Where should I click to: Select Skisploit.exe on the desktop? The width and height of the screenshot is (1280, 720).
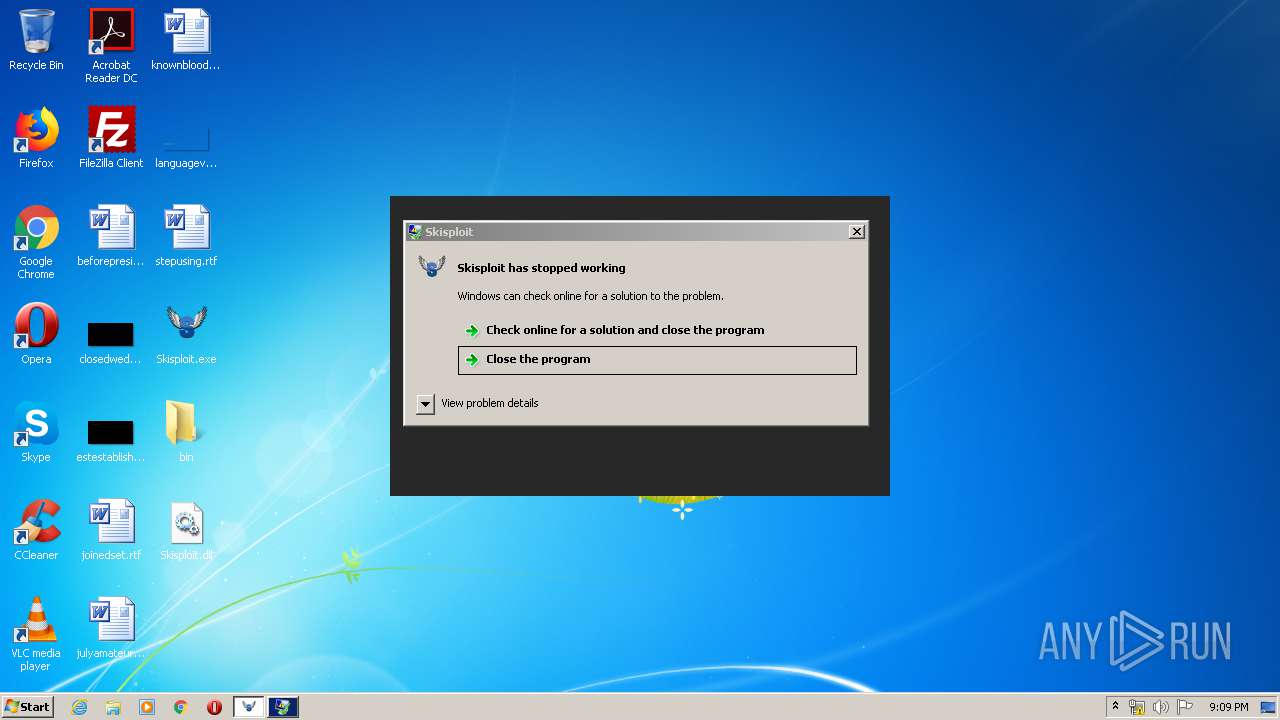pos(186,334)
